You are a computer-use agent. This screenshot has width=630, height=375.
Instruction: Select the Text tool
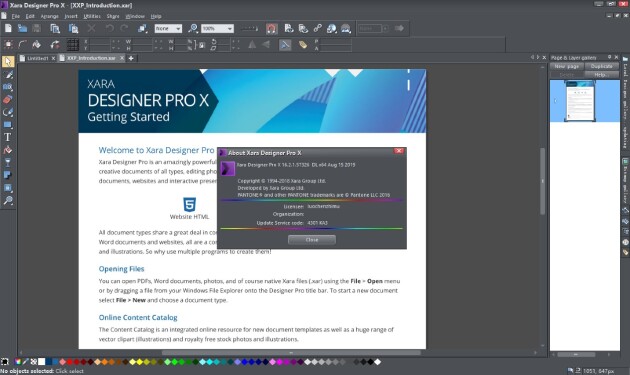[x=8, y=137]
